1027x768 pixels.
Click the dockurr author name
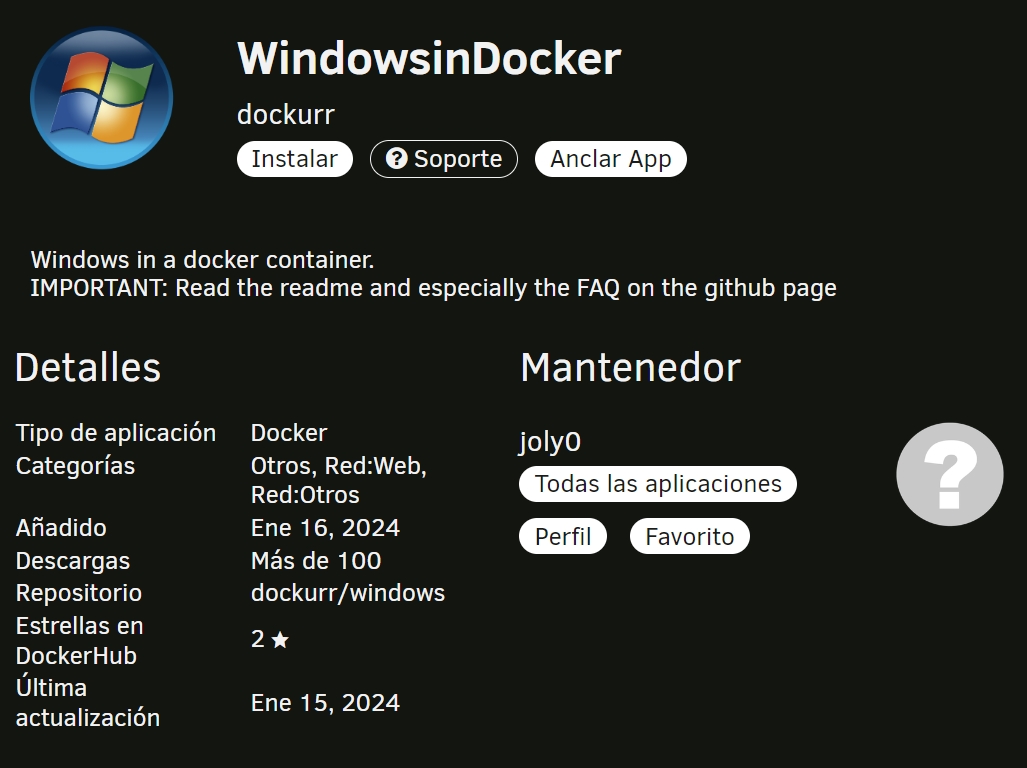coord(286,115)
